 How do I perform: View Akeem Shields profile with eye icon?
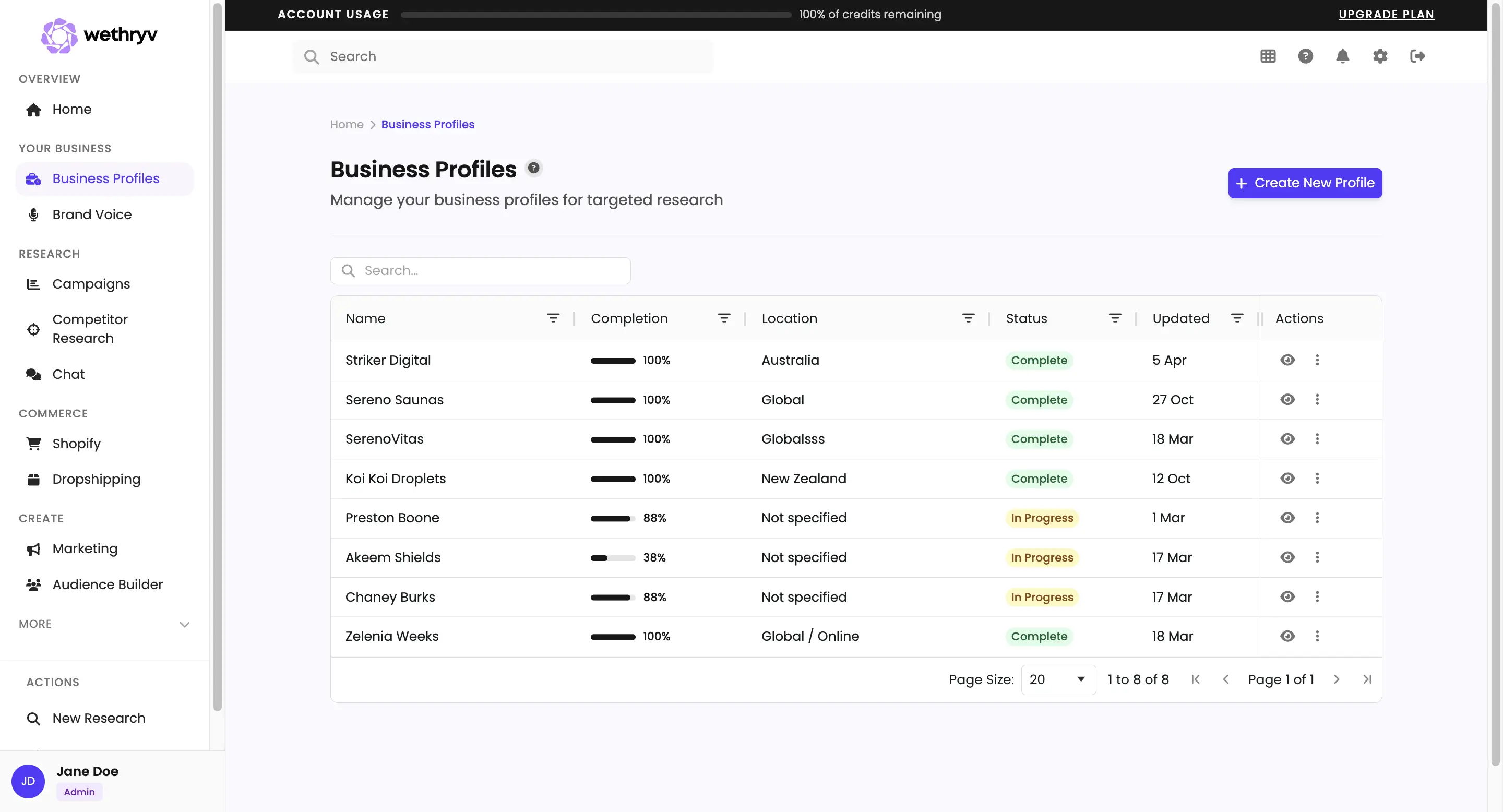[1287, 557]
